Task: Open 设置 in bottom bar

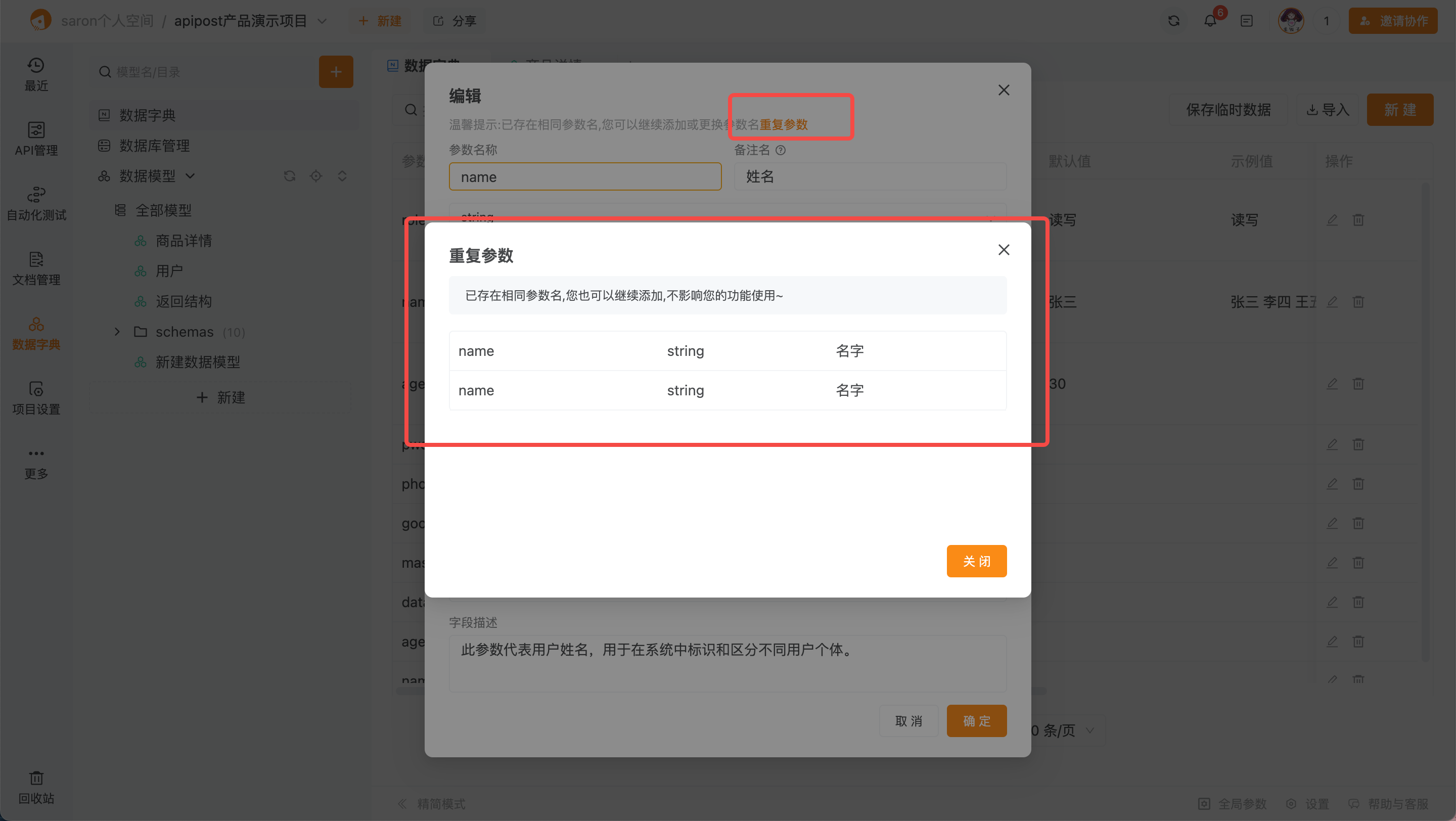Action: click(1308, 803)
